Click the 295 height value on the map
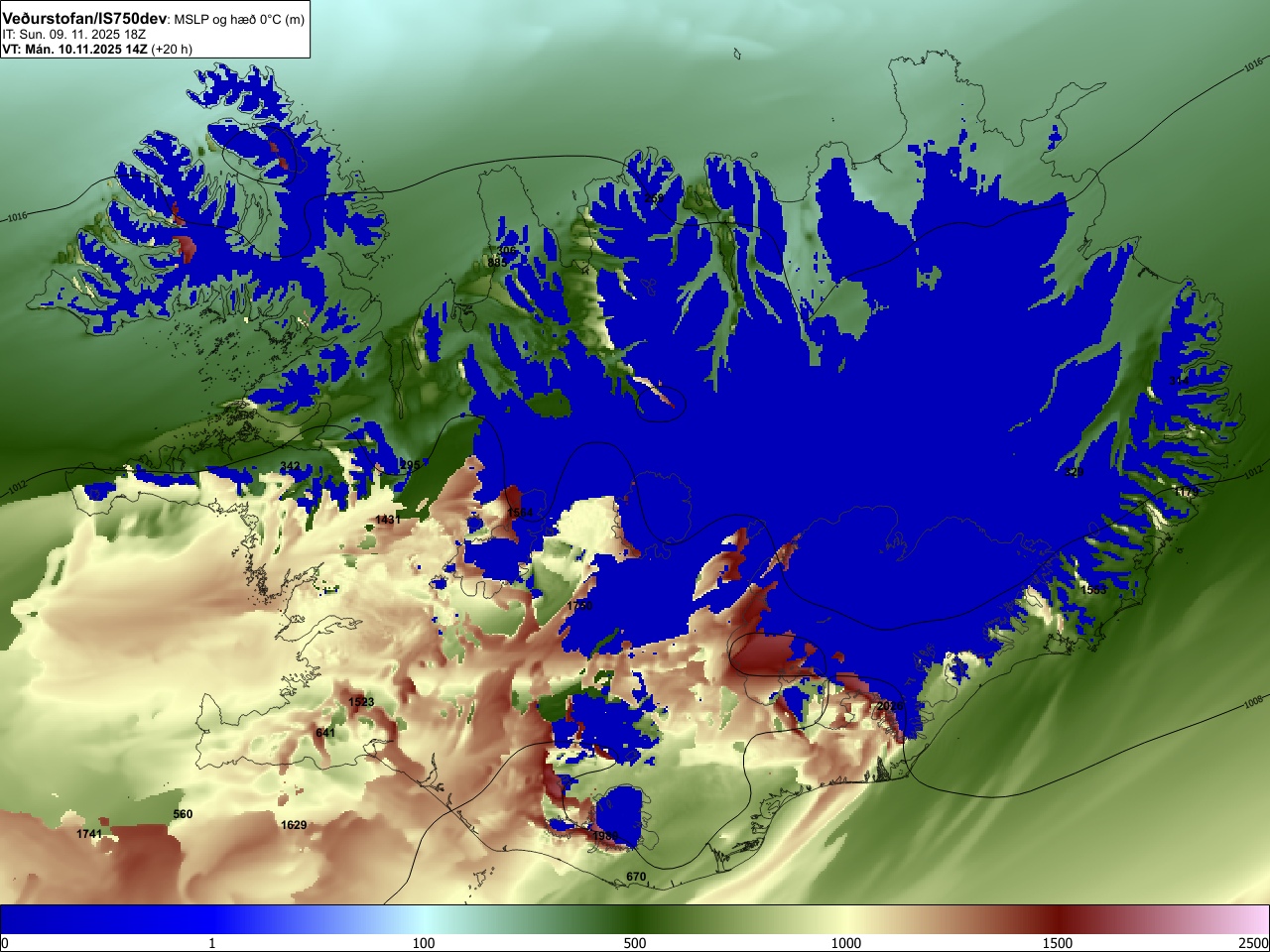The width and height of the screenshot is (1270, 952). point(410,464)
